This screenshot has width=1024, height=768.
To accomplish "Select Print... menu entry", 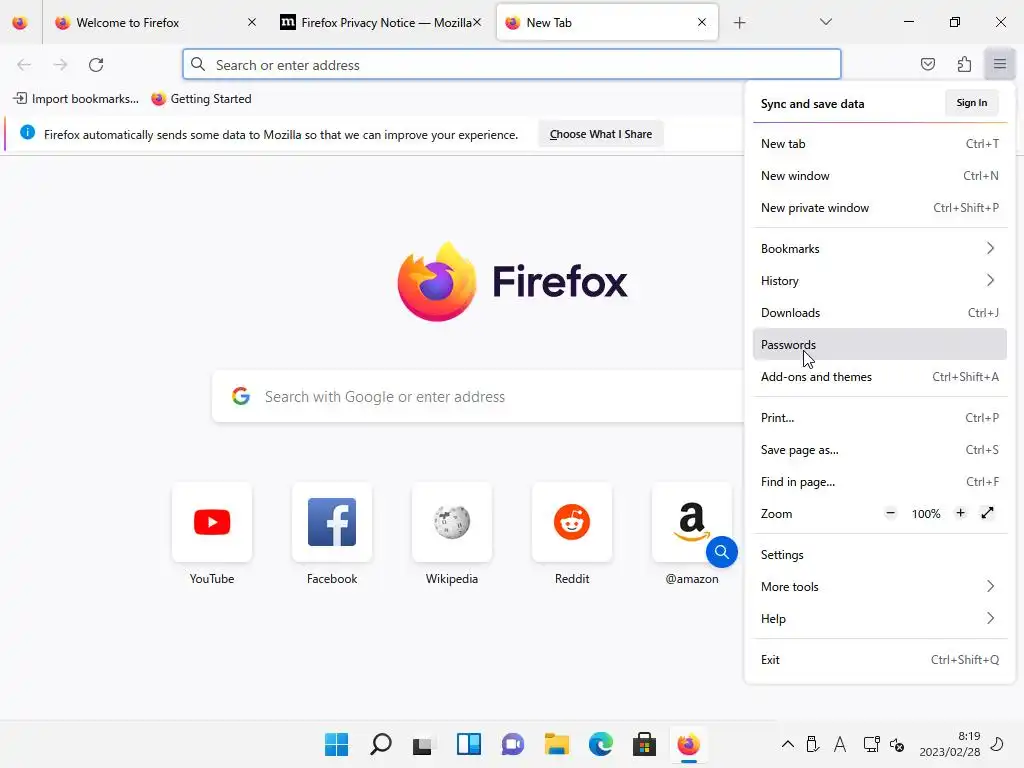I will pos(880,418).
